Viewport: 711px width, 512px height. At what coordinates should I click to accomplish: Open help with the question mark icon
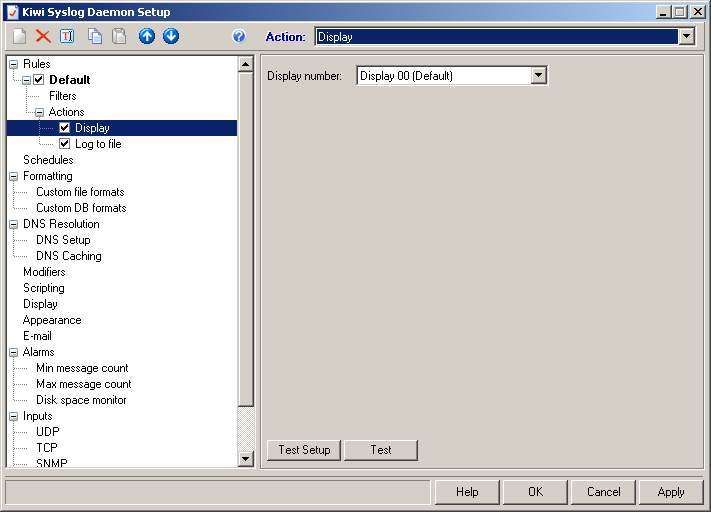tap(239, 36)
